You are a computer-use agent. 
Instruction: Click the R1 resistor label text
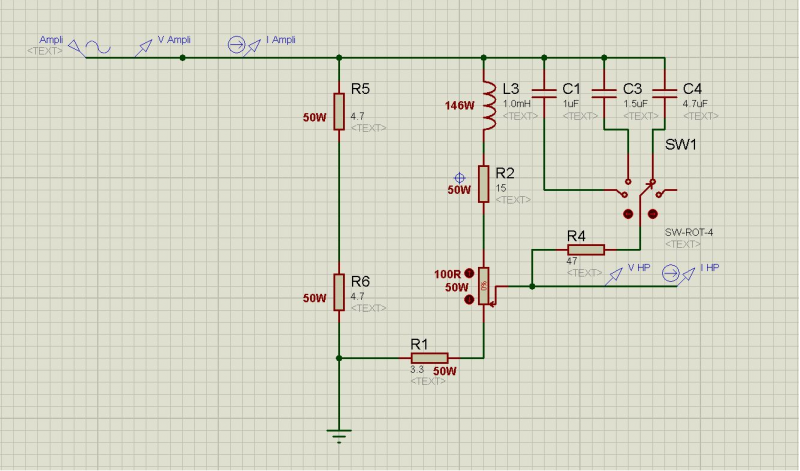point(421,344)
